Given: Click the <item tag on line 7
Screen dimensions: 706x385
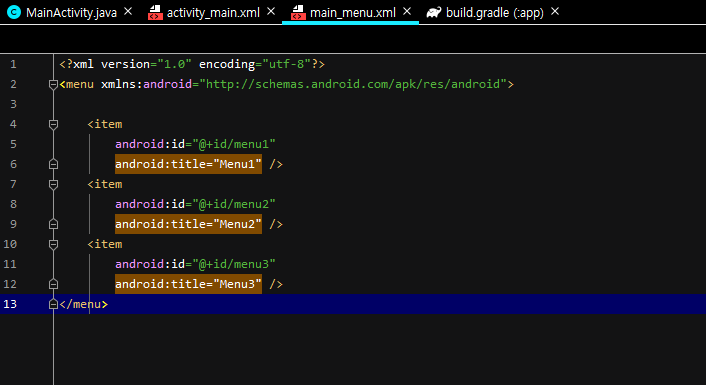Looking at the screenshot, I should [104, 184].
